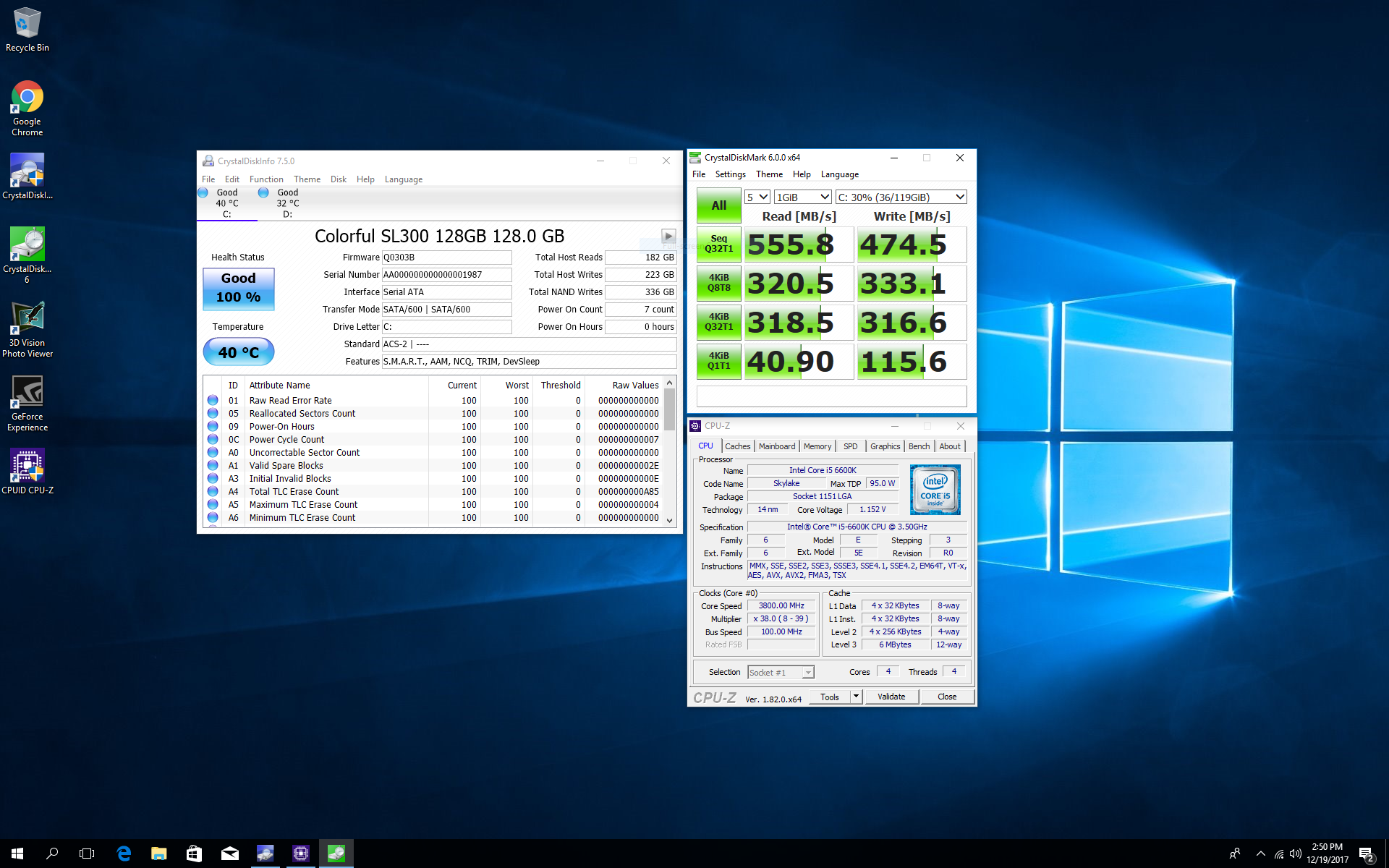This screenshot has height=868, width=1389.
Task: Run the 4KiB Q32T1 benchmark
Action: pyautogui.click(x=718, y=322)
